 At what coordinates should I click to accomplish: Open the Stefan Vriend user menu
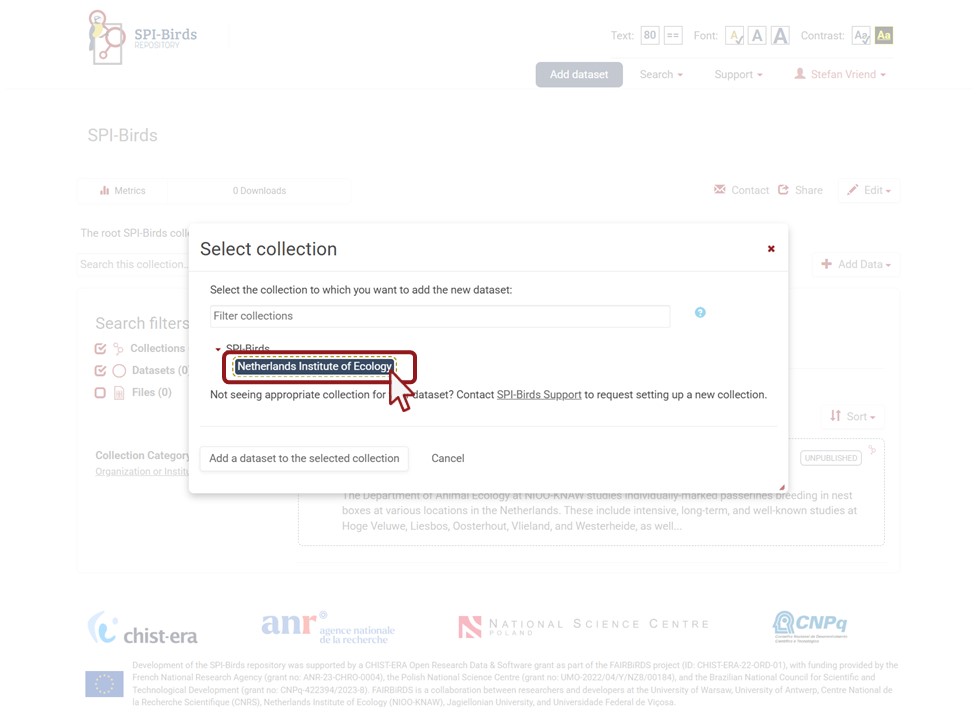click(x=840, y=75)
